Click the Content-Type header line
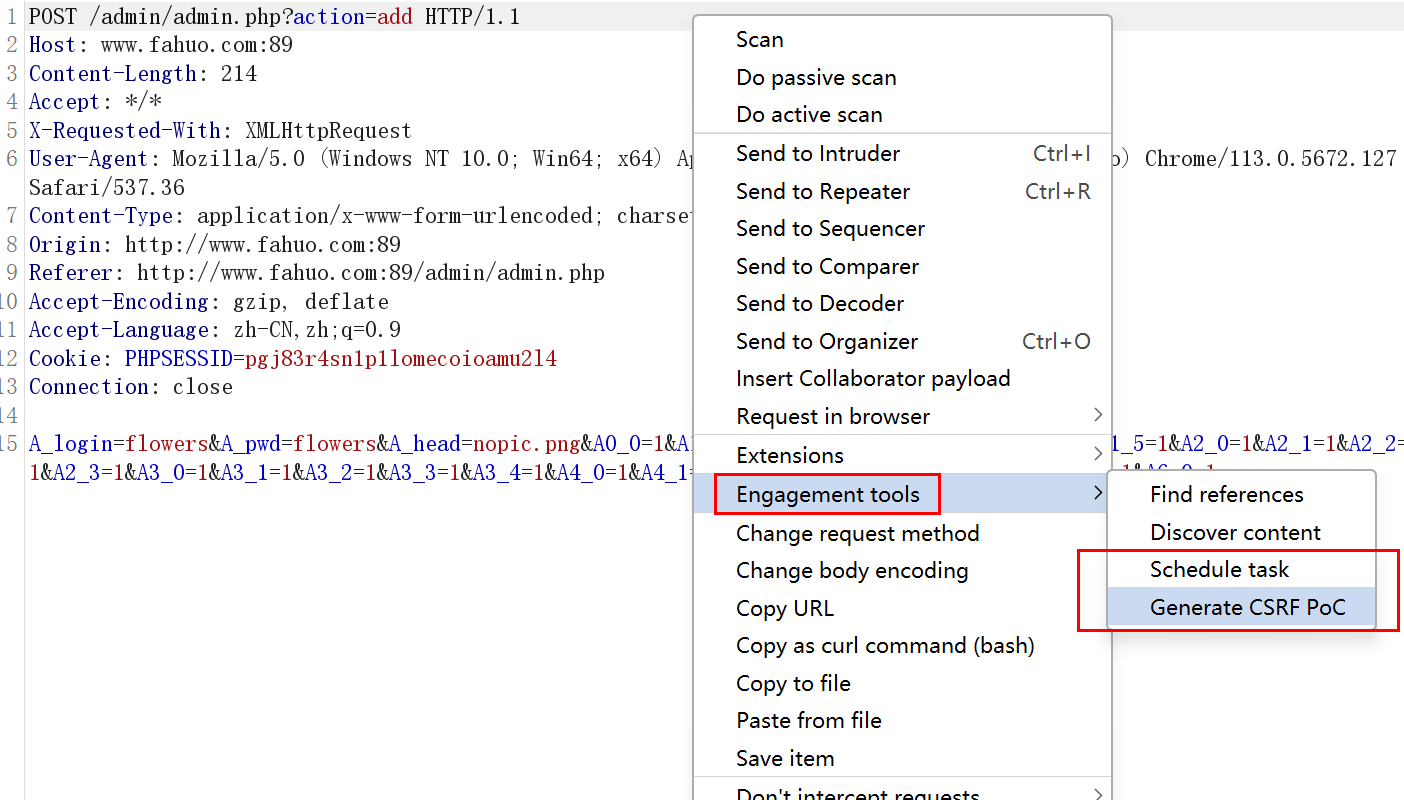 [x=360, y=216]
